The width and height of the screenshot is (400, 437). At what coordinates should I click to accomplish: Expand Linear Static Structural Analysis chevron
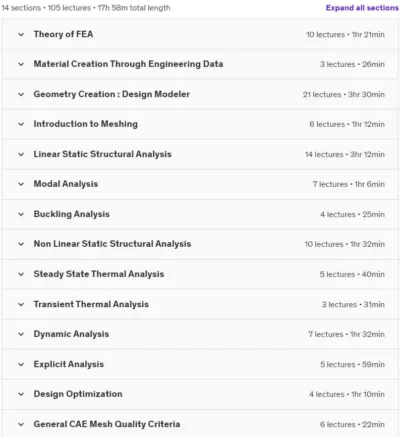(x=21, y=154)
